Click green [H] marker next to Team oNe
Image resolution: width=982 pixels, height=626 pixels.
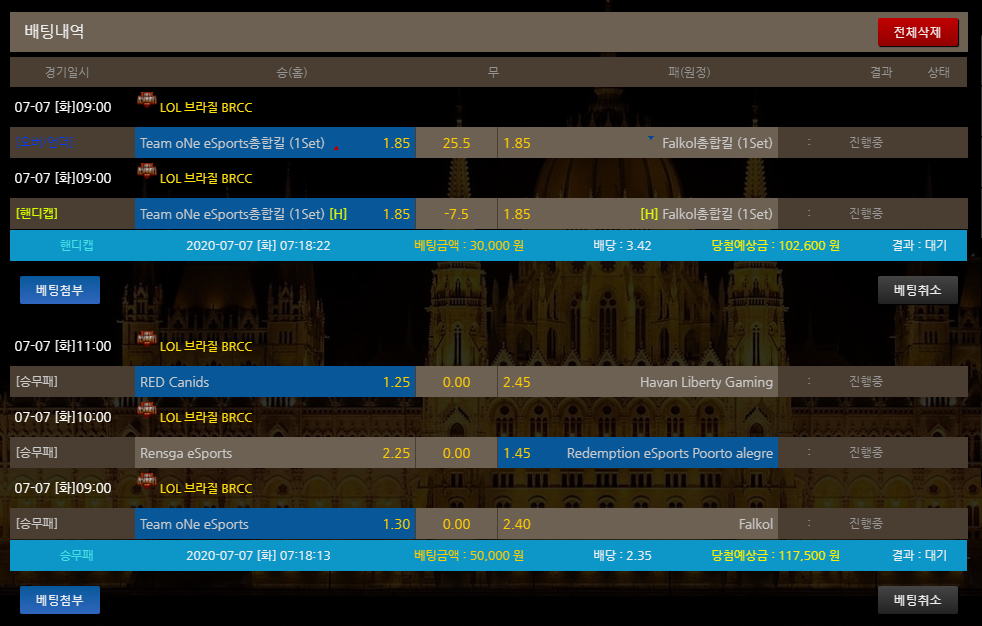click(338, 214)
